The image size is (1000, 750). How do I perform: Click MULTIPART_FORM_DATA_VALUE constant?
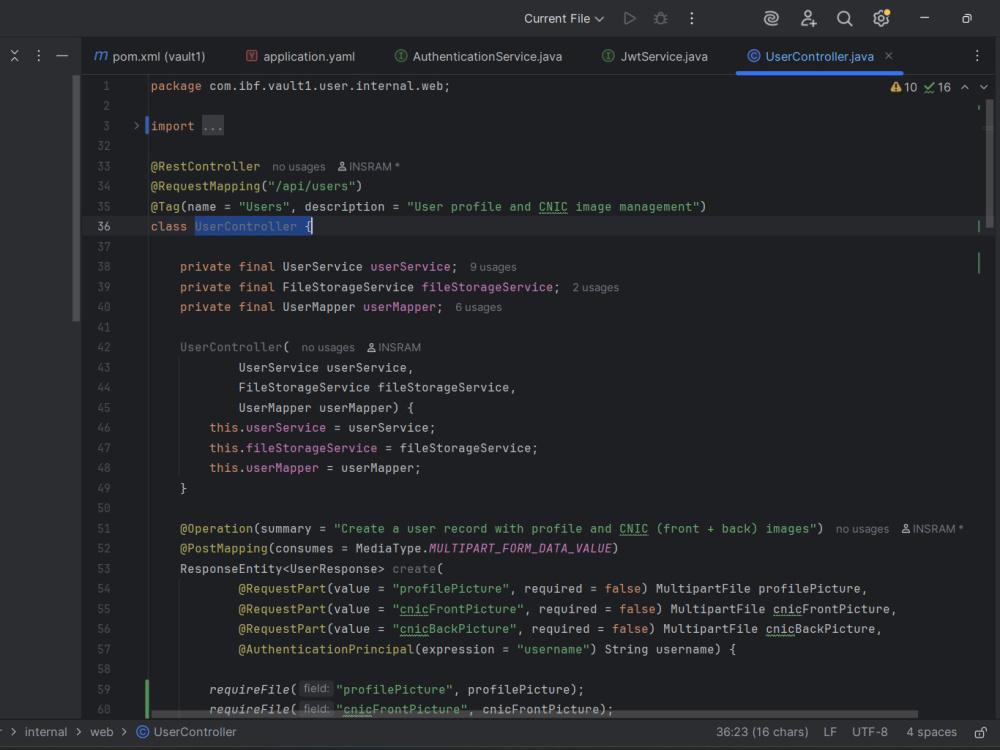click(520, 548)
